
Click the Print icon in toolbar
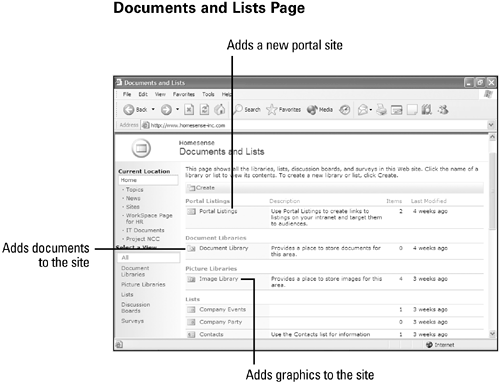(x=381, y=109)
